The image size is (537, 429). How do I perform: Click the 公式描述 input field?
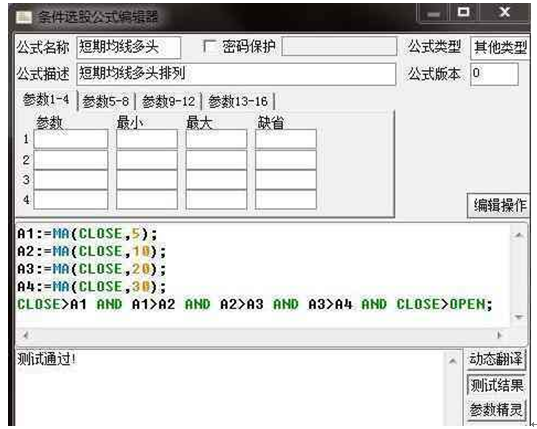(236, 74)
